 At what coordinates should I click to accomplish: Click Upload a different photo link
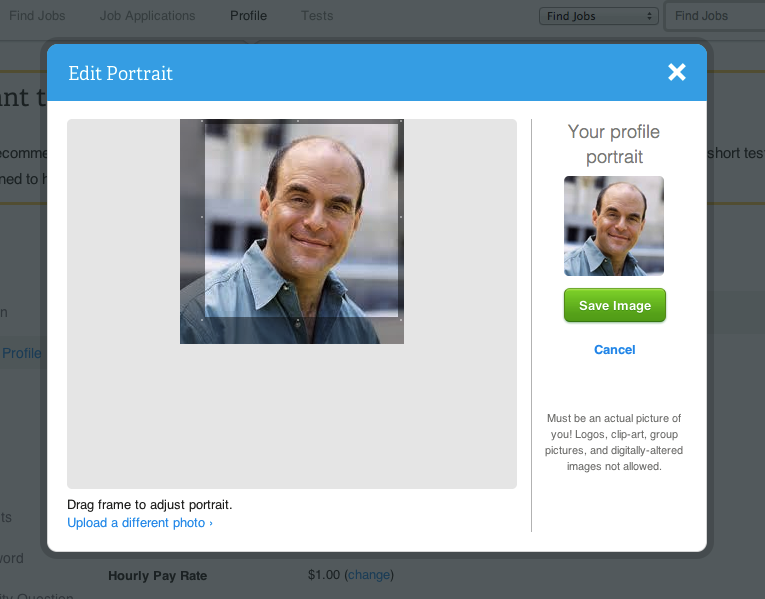click(x=139, y=523)
